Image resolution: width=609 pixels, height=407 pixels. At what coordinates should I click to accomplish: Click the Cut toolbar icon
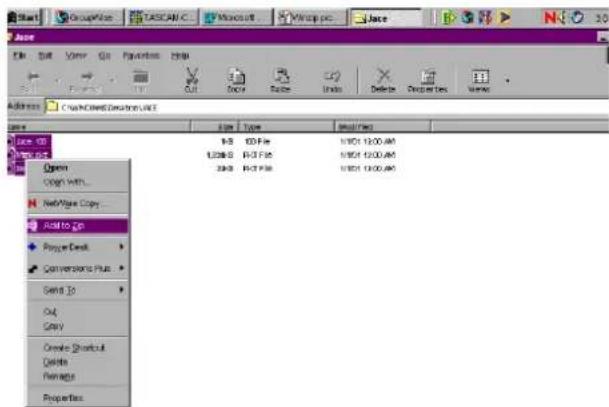coord(191,80)
